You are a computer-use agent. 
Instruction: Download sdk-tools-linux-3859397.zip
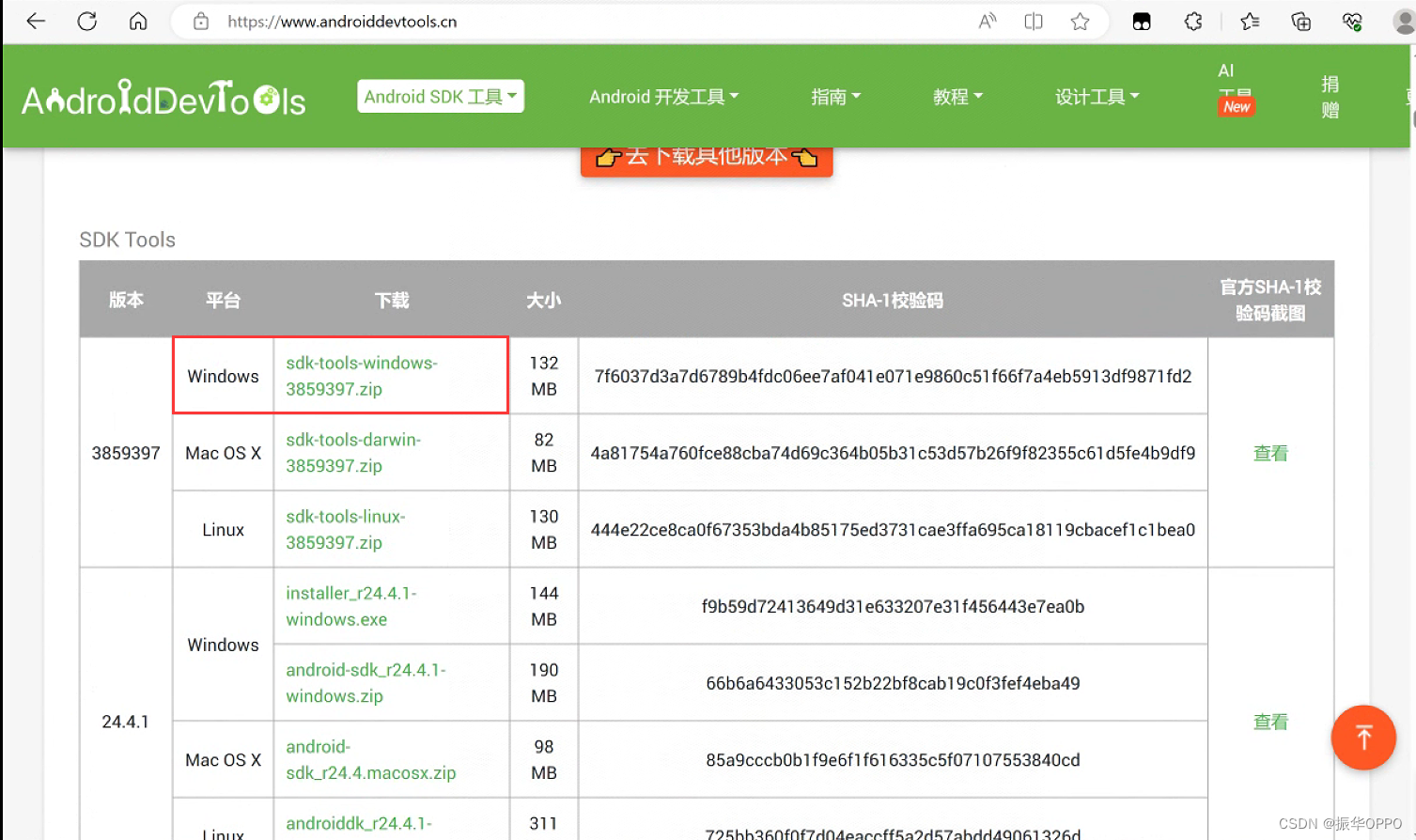coord(346,530)
